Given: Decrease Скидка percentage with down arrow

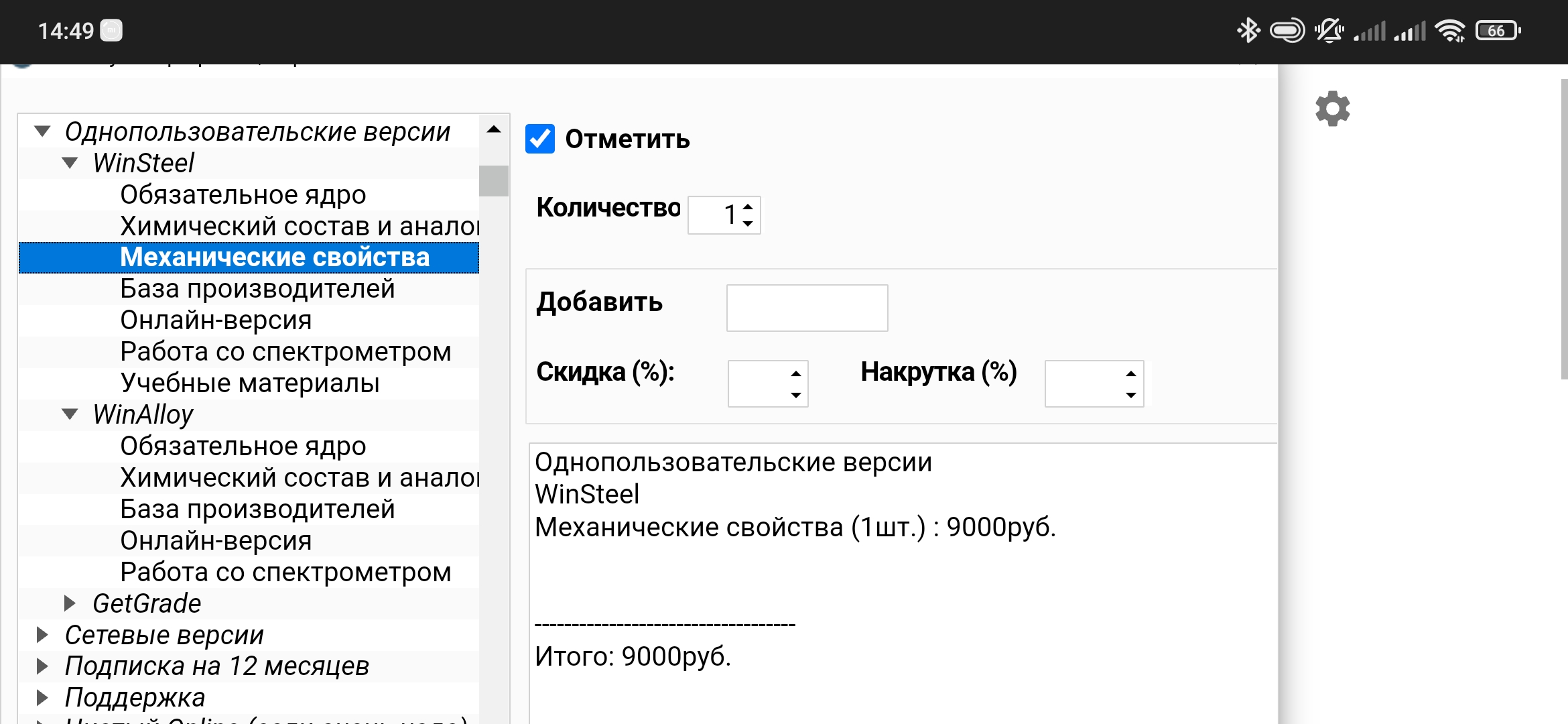Looking at the screenshot, I should coord(796,395).
